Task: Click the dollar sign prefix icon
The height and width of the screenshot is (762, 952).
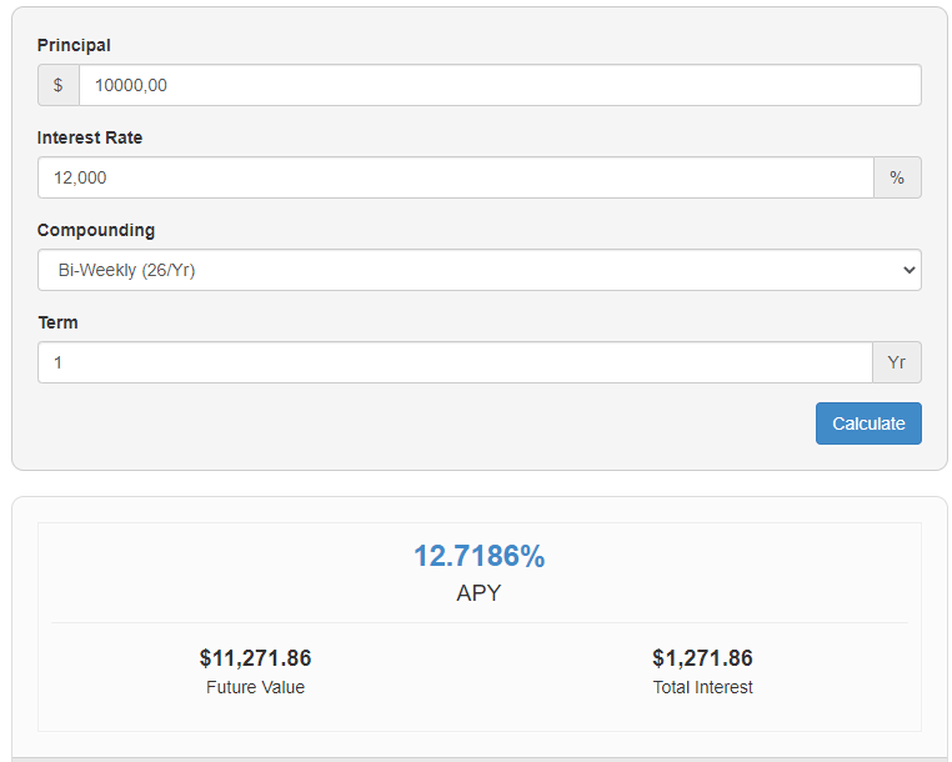Action: coord(58,85)
